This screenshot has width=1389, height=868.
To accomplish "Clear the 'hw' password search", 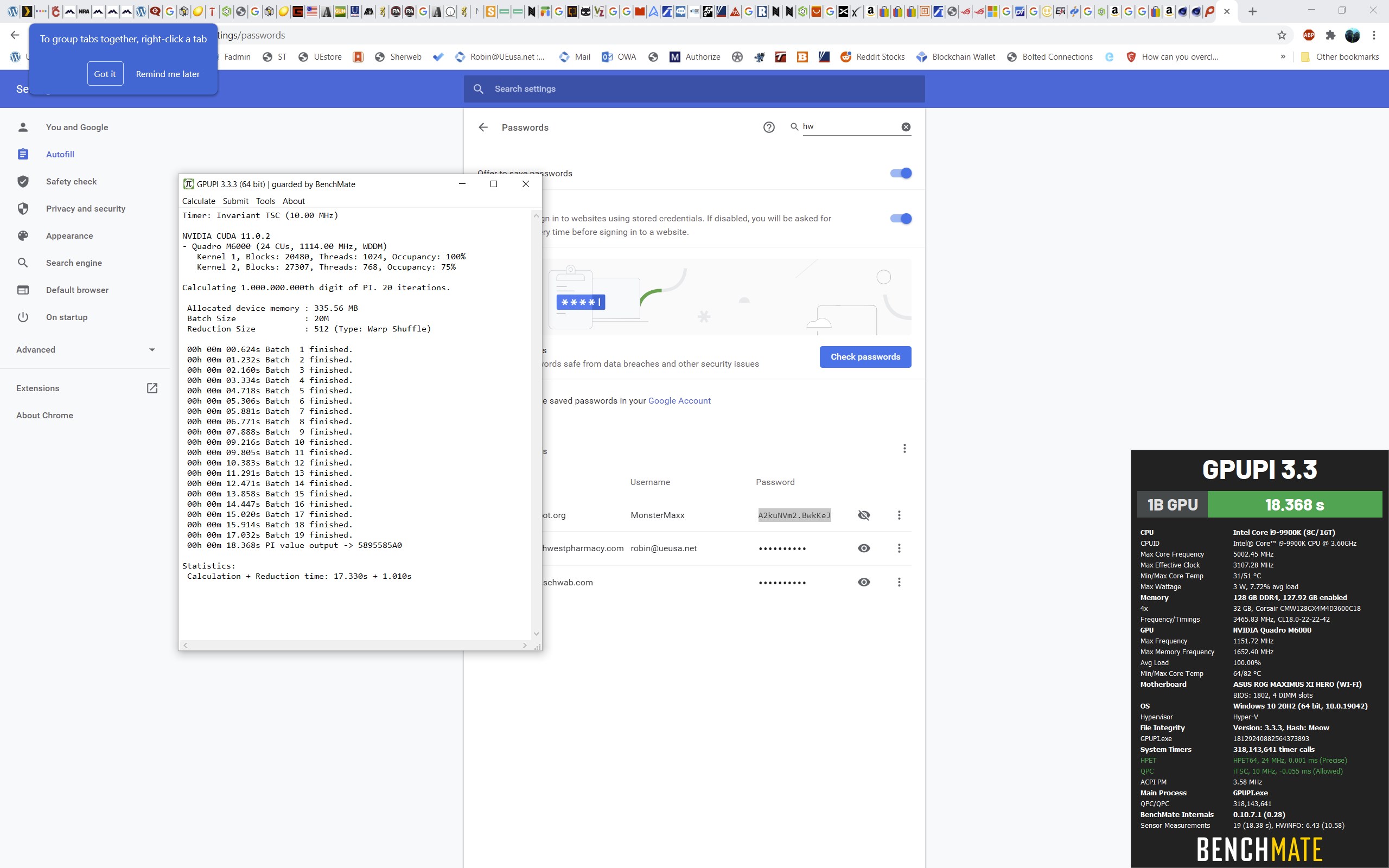I will point(906,127).
